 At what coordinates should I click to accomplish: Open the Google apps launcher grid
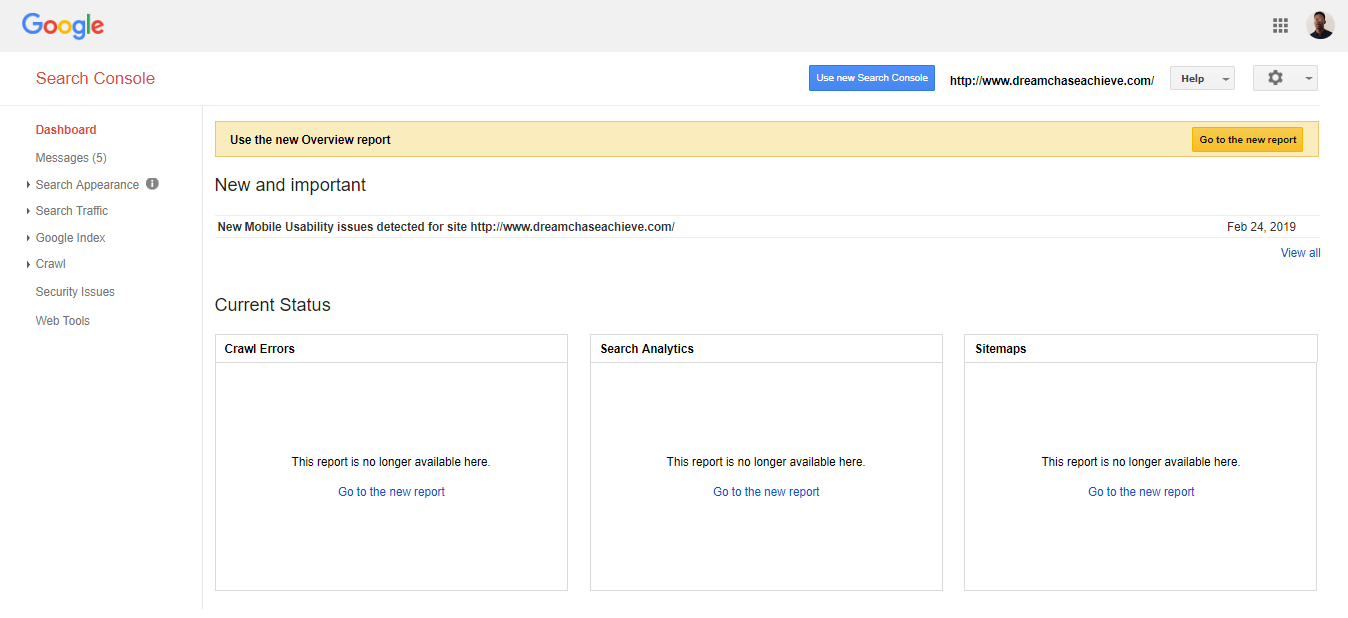[1280, 25]
